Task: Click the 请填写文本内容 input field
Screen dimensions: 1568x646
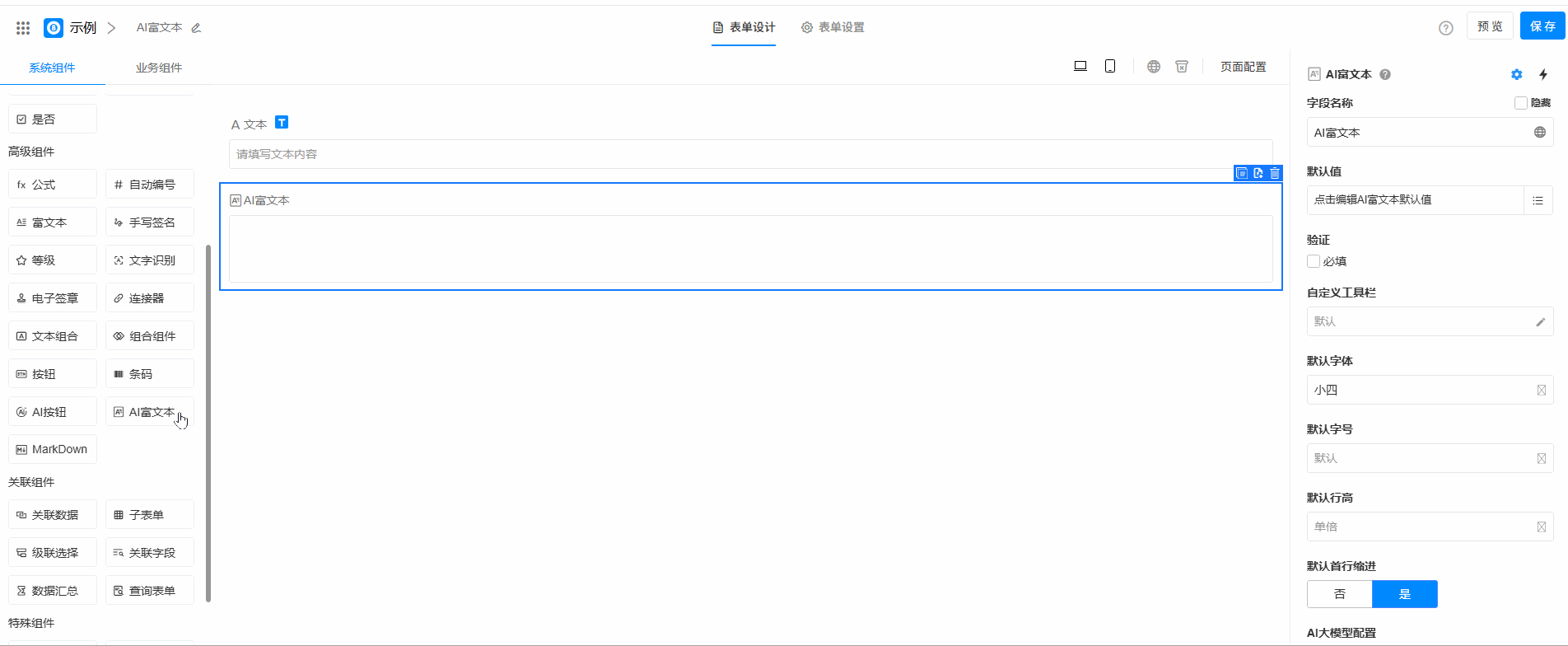Action: click(x=750, y=154)
